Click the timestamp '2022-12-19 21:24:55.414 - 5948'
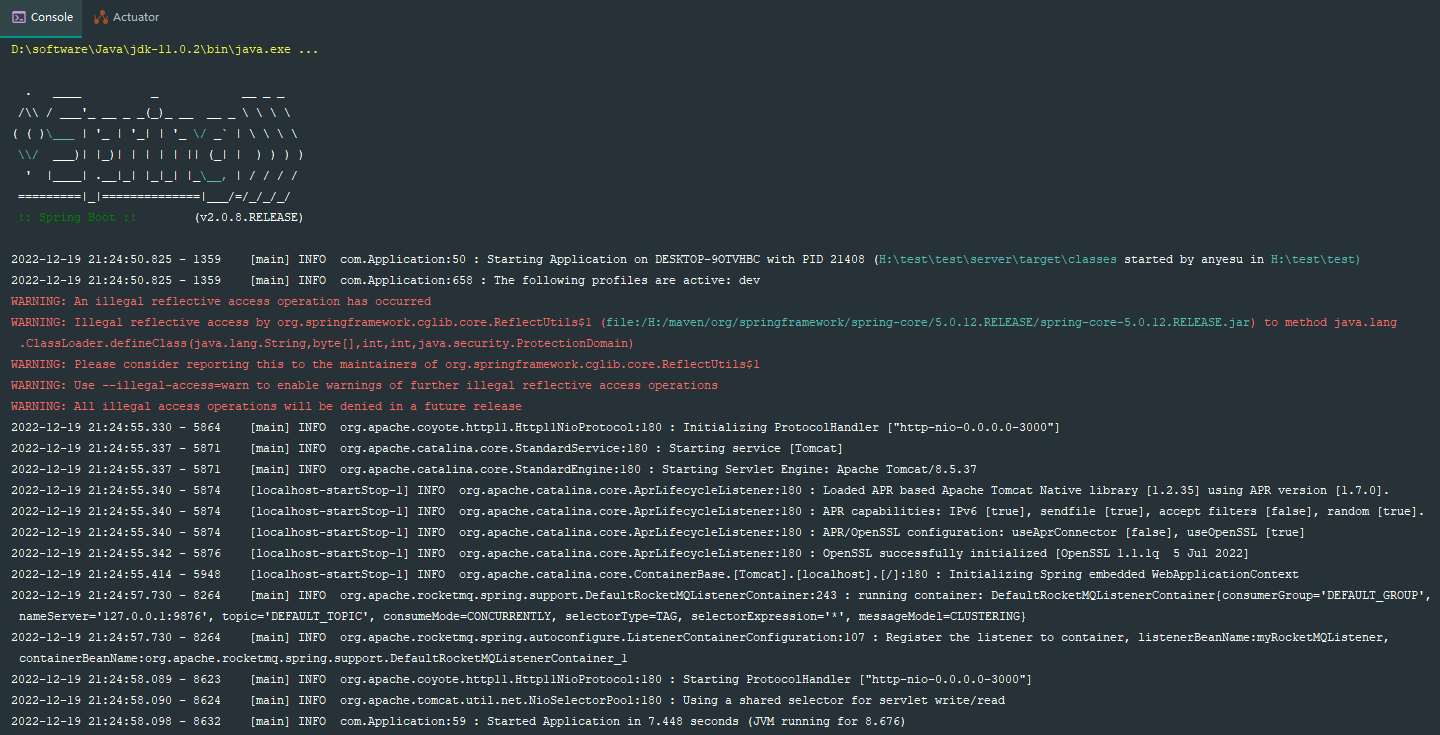This screenshot has width=1440, height=735. 116,574
